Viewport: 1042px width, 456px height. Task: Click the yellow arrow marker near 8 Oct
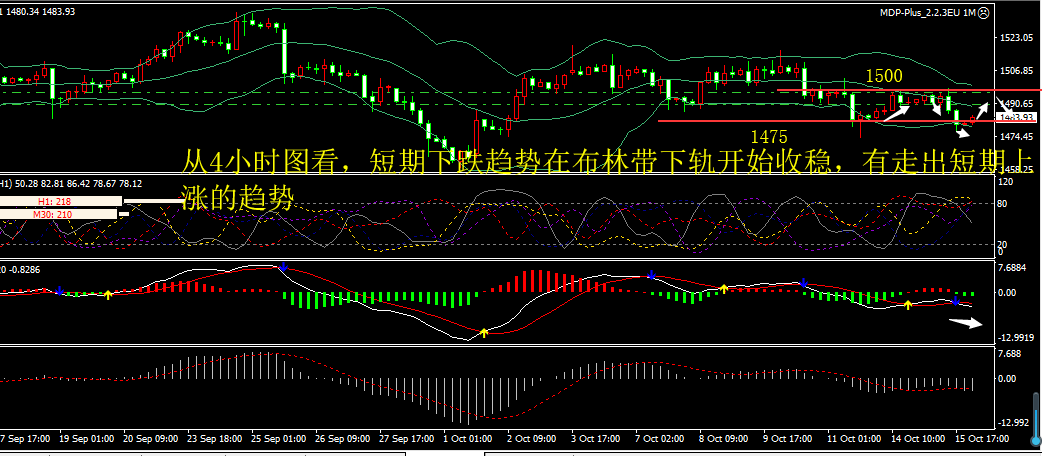[x=724, y=288]
